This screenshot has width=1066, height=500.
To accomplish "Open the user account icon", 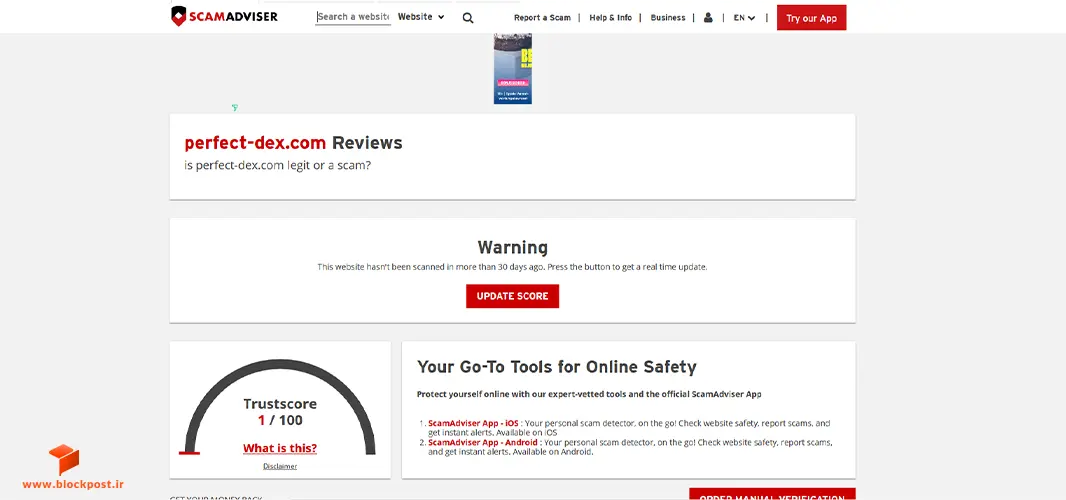I will [x=708, y=18].
